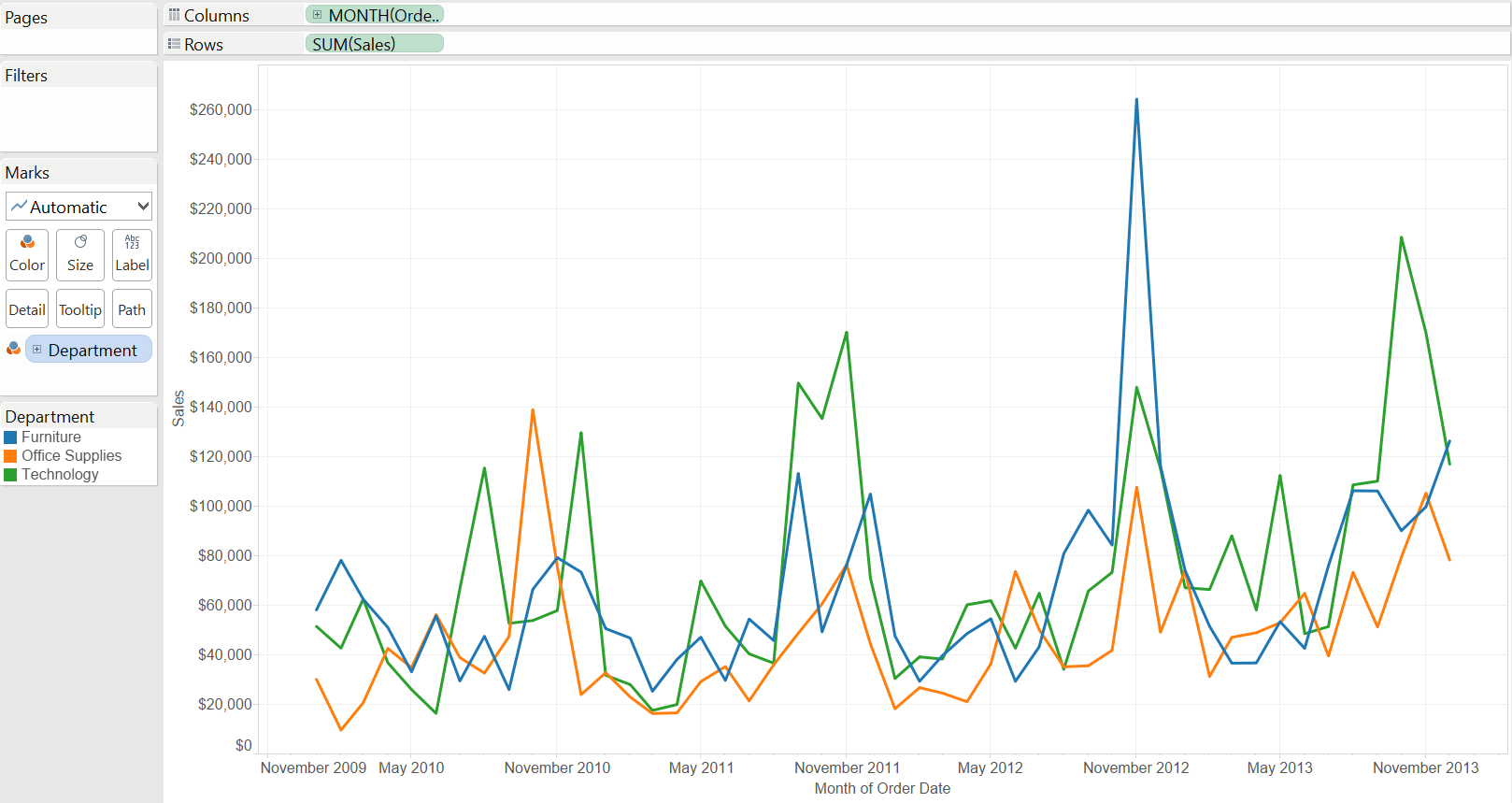Click the November 2013 axis label
This screenshot has height=803, width=1512.
click(1426, 768)
